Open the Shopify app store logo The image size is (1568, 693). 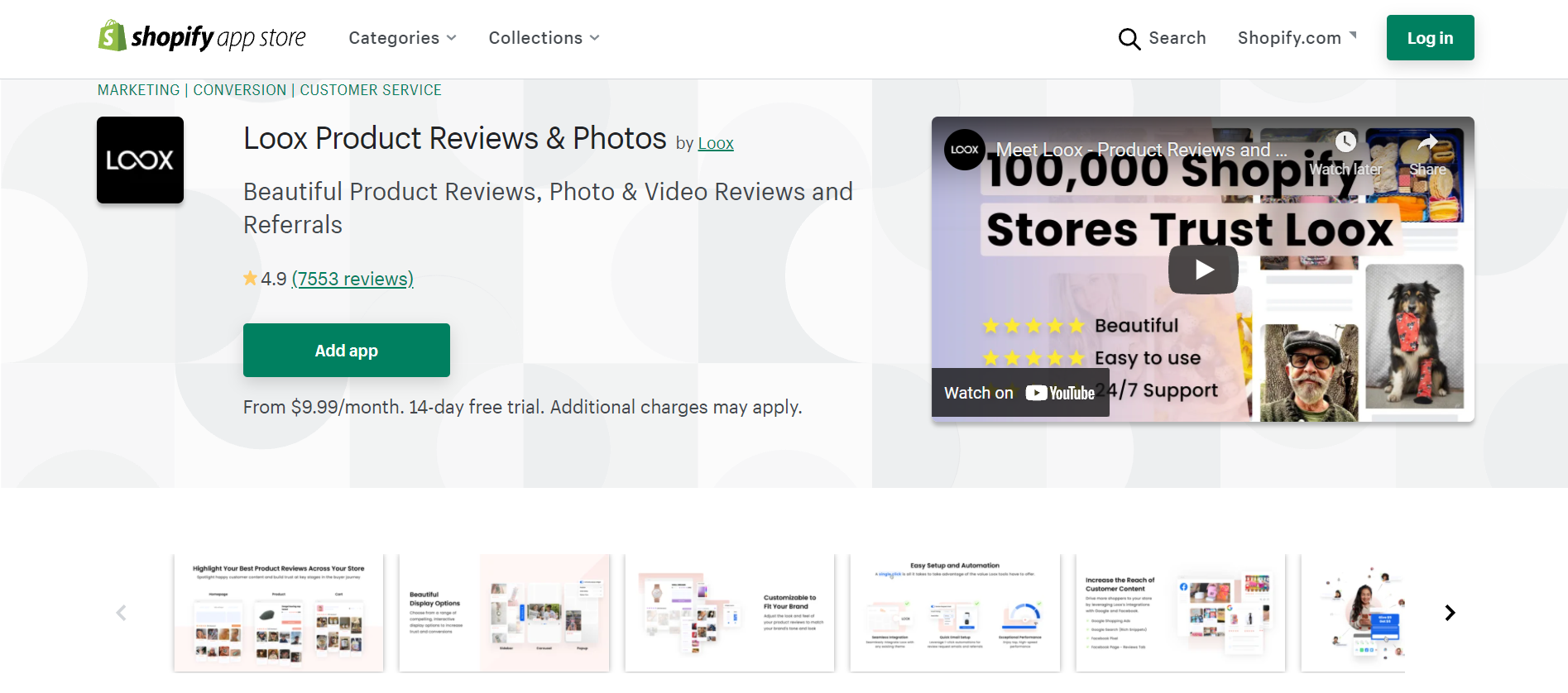coord(202,37)
